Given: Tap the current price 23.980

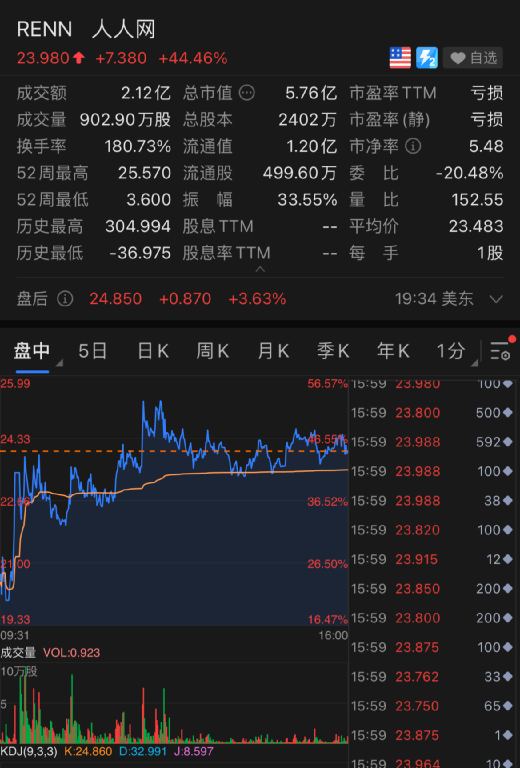Looking at the screenshot, I should click(x=43, y=58).
